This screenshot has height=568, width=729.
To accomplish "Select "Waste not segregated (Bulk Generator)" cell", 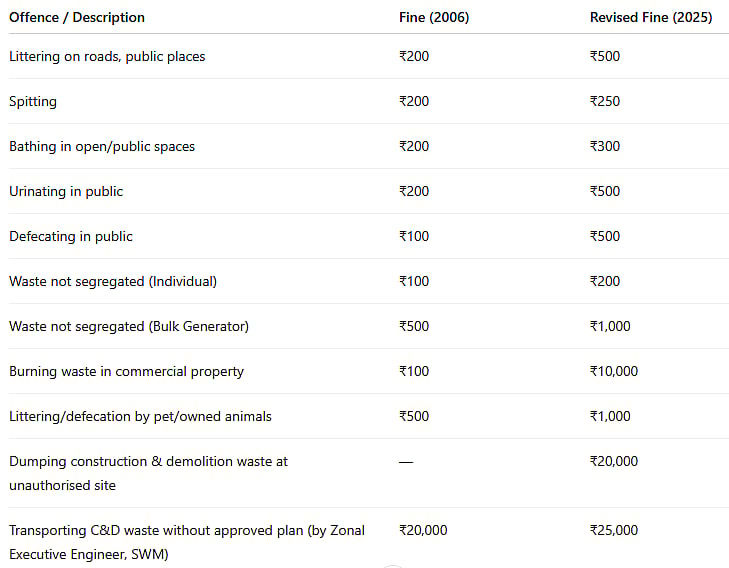I will pyautogui.click(x=129, y=326).
